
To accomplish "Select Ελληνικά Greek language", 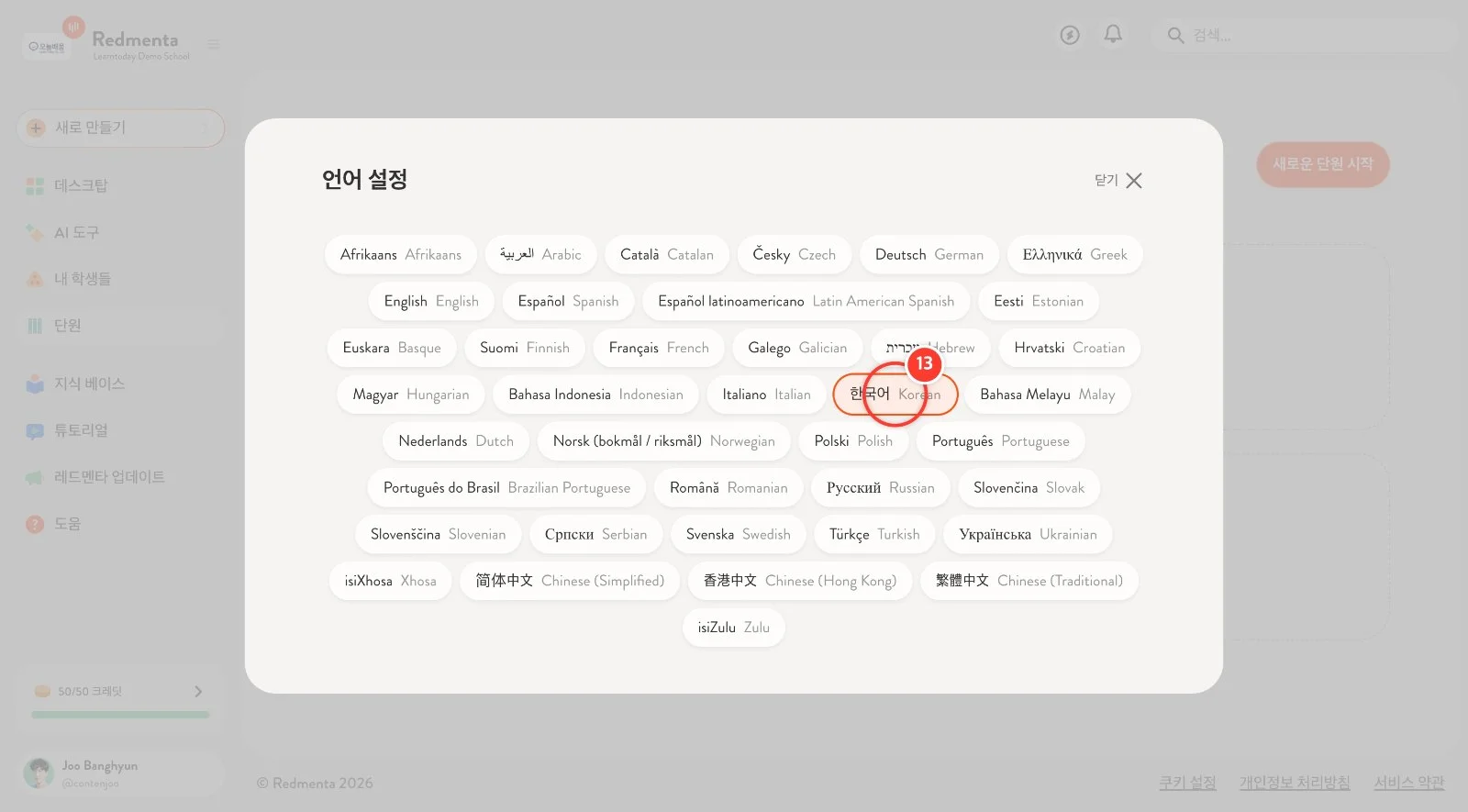I will 1074,254.
